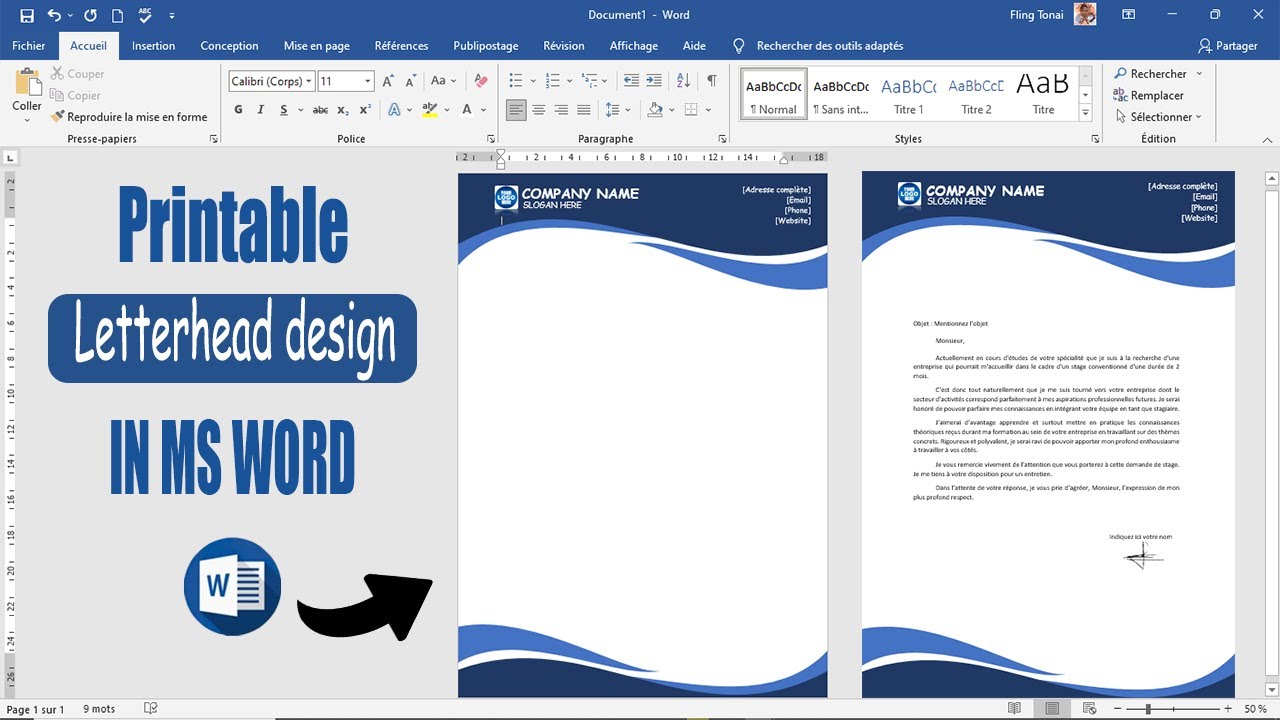This screenshot has height=720, width=1280.
Task: Open the Paragraphe dialog launcher
Action: point(722,139)
